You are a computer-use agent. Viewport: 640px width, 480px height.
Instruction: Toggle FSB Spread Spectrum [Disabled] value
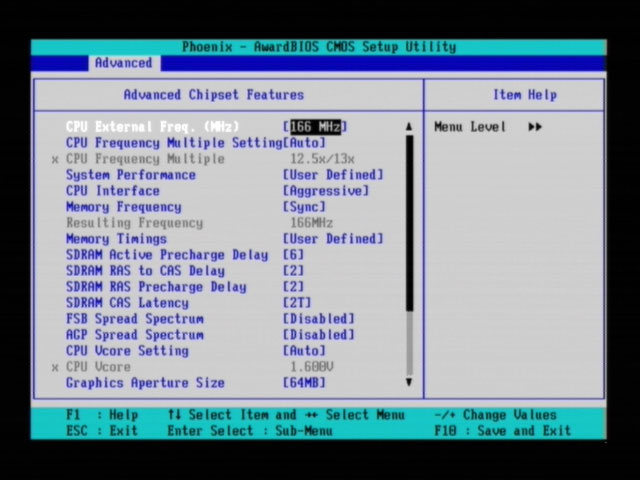(x=319, y=319)
